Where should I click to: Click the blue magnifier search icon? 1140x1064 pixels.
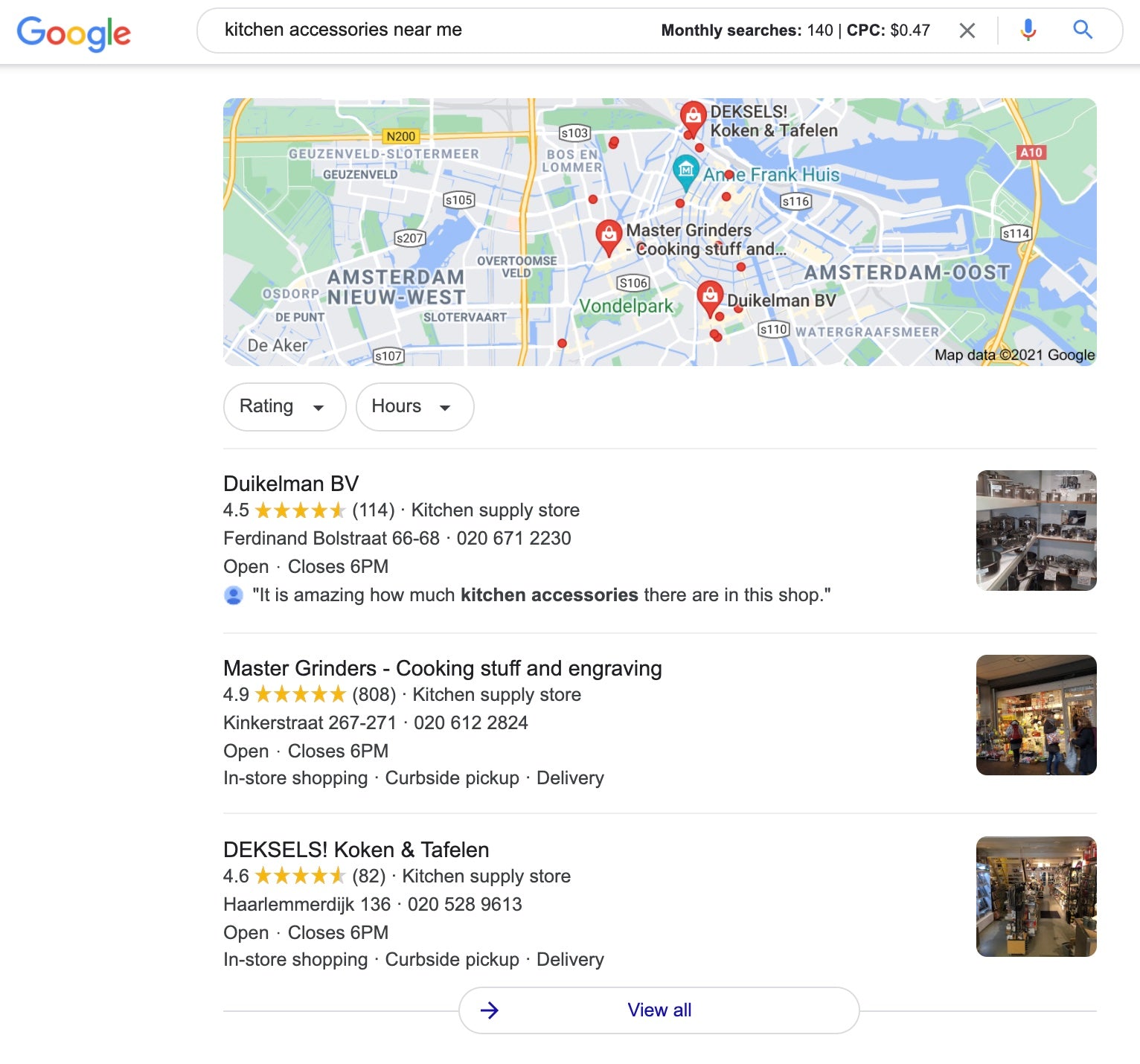point(1083,30)
